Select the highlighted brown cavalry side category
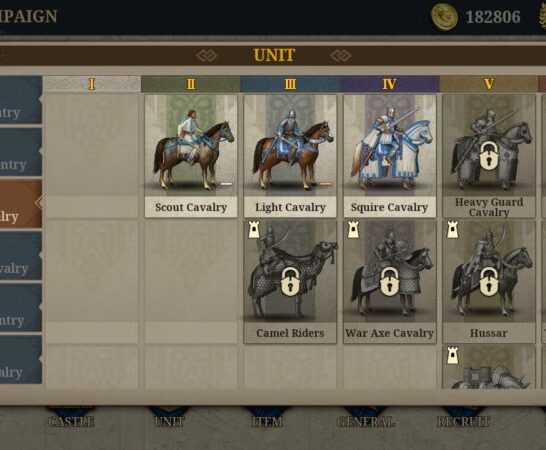This screenshot has width=546, height=450. point(21,203)
